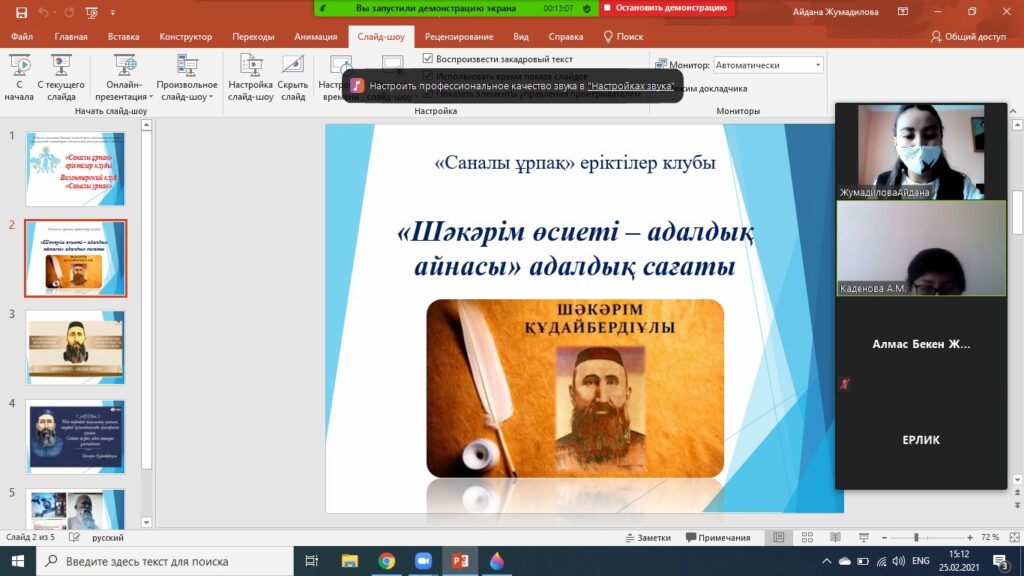Click Остановить демонстрацию button

point(665,8)
